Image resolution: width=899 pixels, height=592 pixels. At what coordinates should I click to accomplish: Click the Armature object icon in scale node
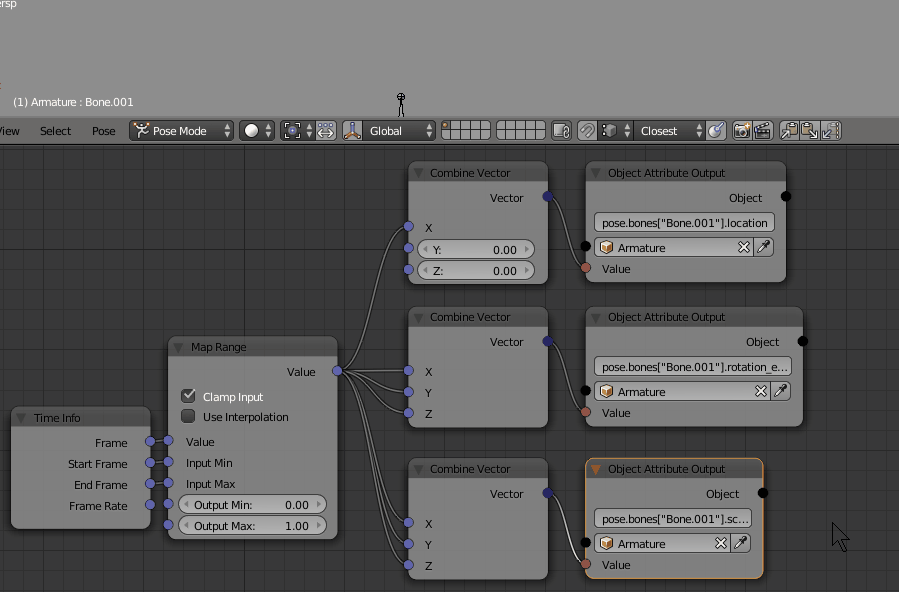click(607, 543)
